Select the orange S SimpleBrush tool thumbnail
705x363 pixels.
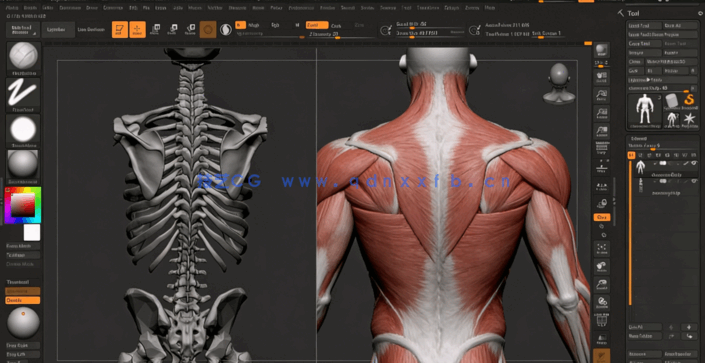689,101
